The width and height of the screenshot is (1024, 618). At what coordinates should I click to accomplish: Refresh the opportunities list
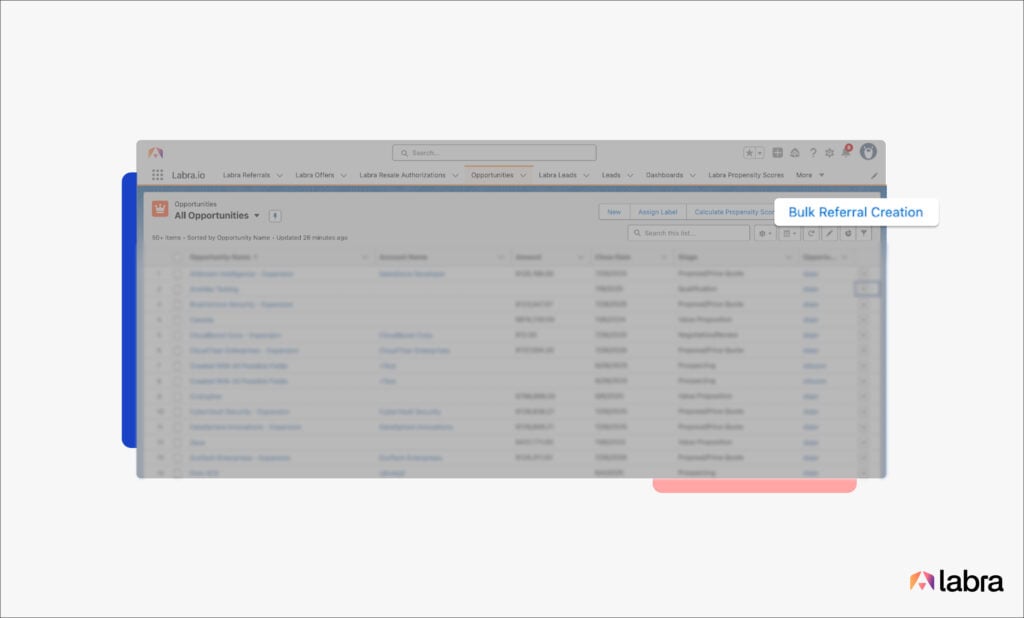click(811, 233)
